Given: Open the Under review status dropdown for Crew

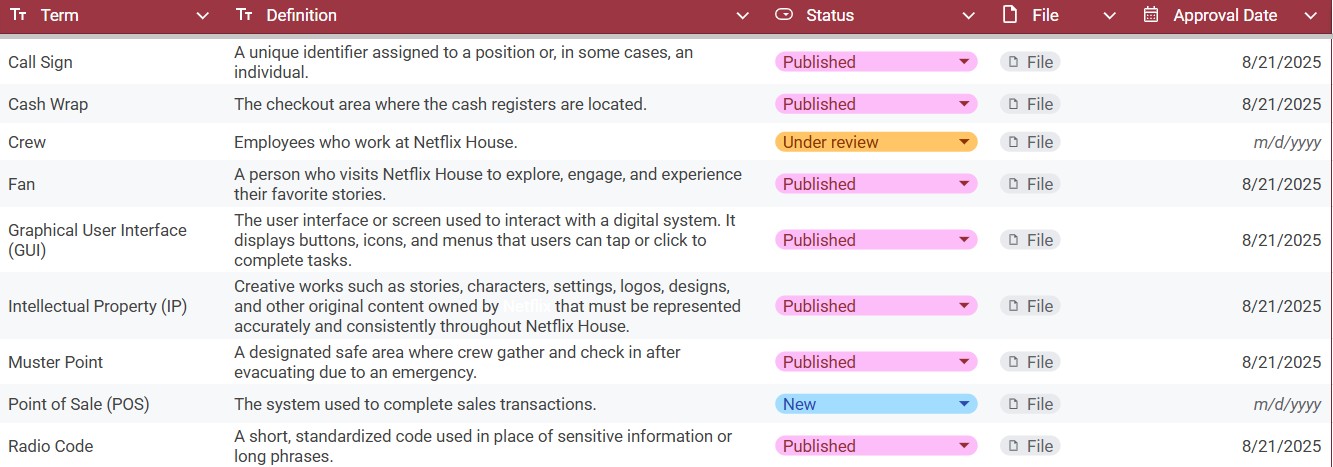Looking at the screenshot, I should (875, 142).
